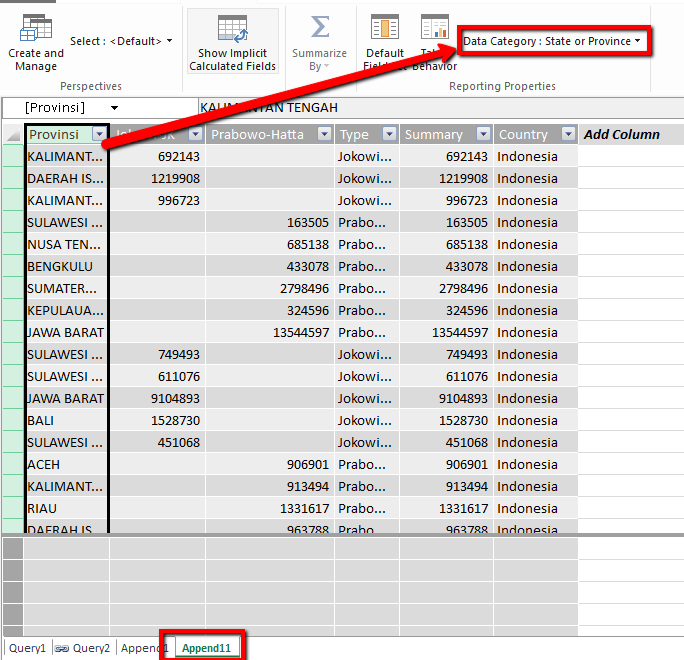Screen dimensions: 684x660
Task: Click the linked table icon beside Query2
Action: pos(60,648)
